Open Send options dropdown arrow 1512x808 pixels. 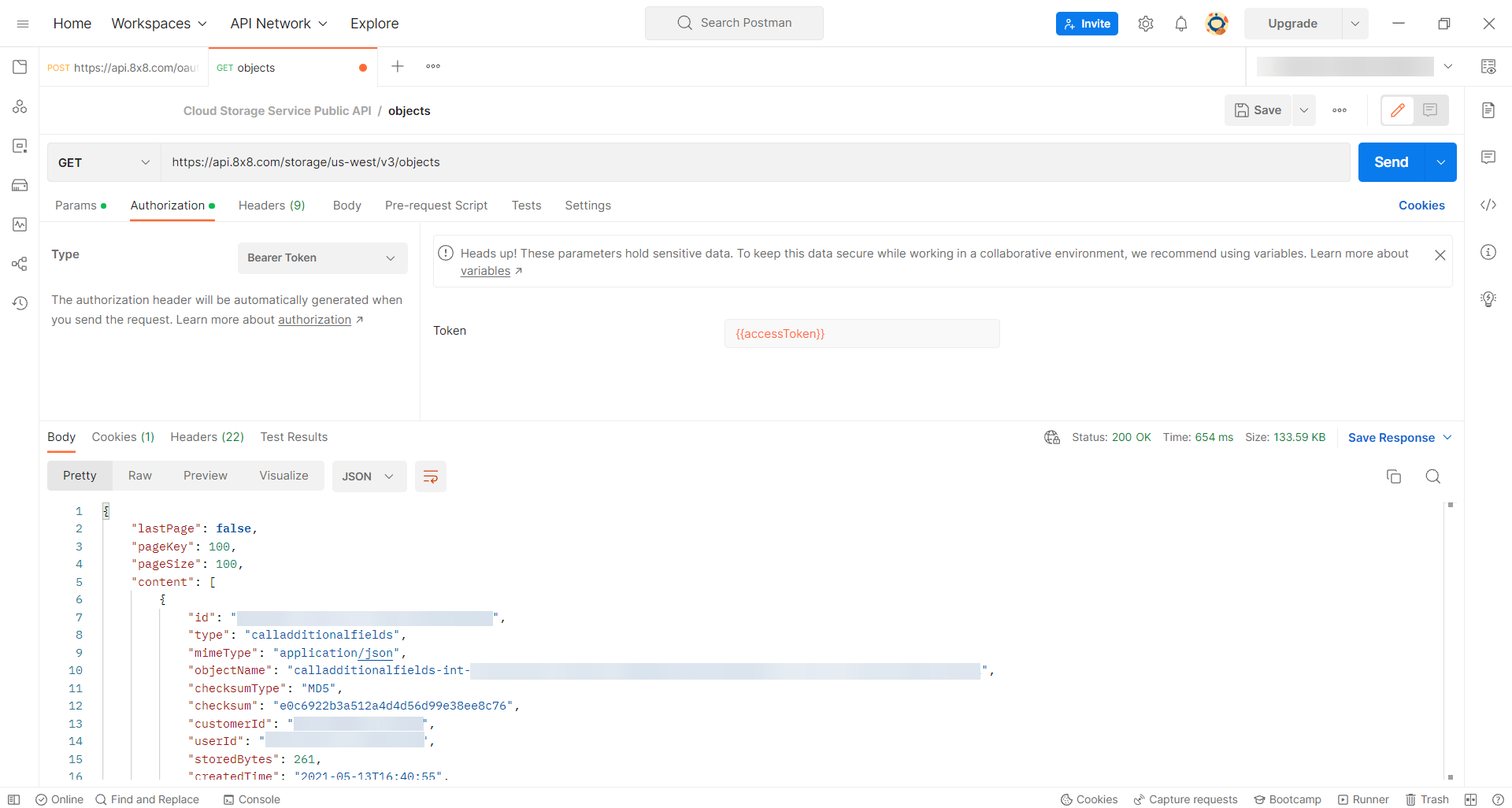coord(1441,162)
